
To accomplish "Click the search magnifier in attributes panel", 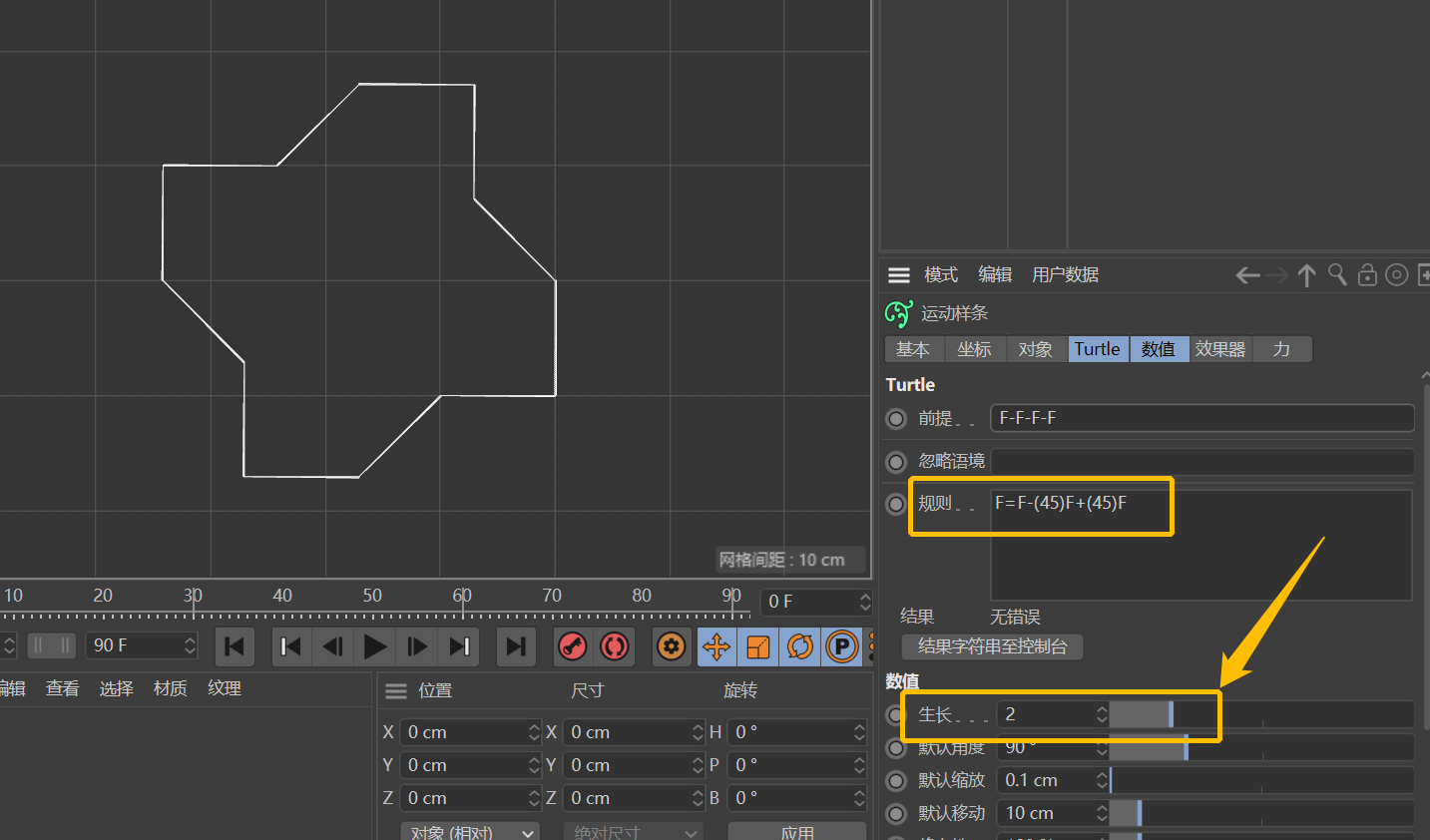I will [x=1337, y=274].
